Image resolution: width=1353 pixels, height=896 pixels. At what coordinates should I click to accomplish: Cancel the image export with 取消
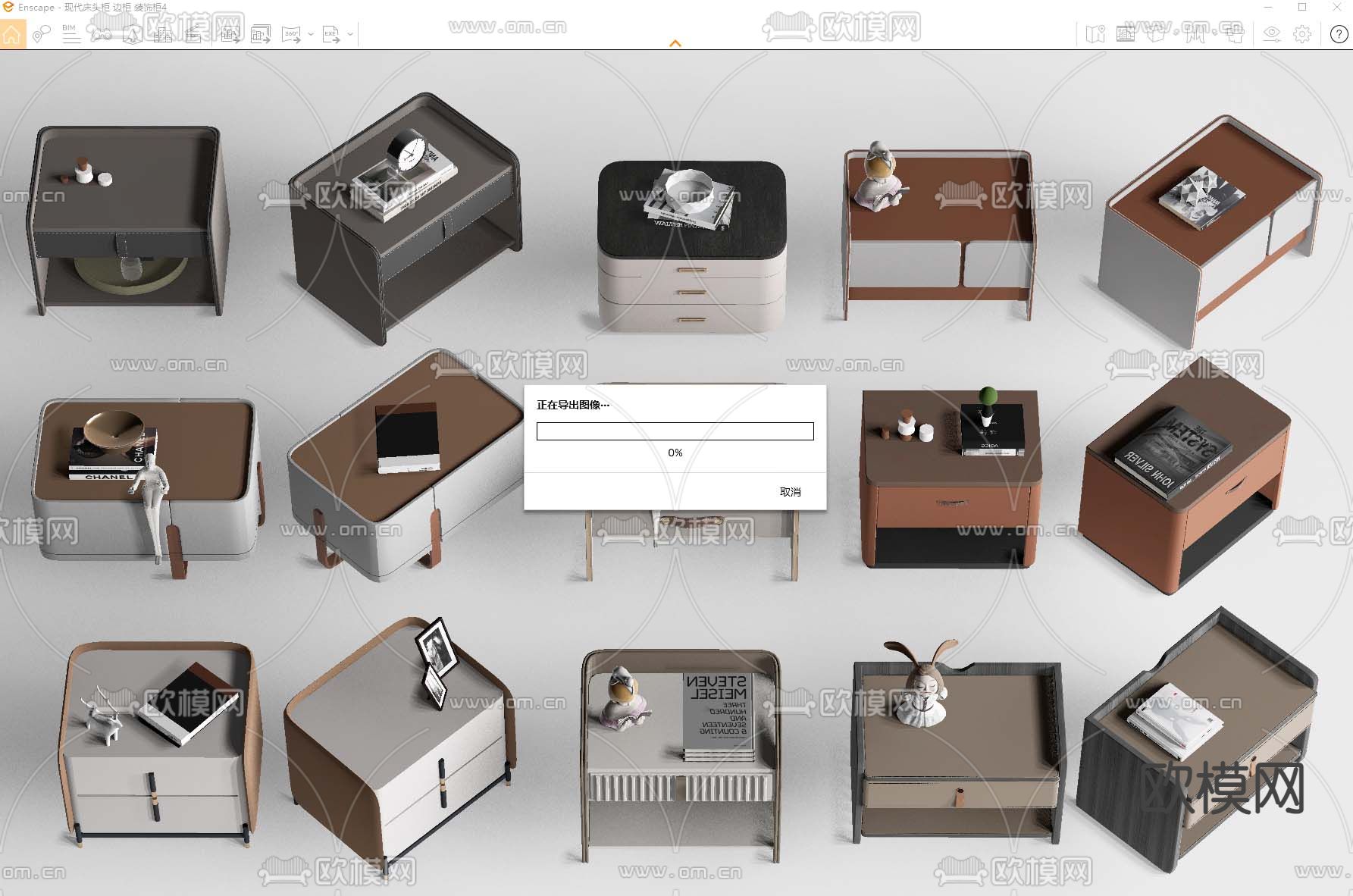click(x=791, y=492)
